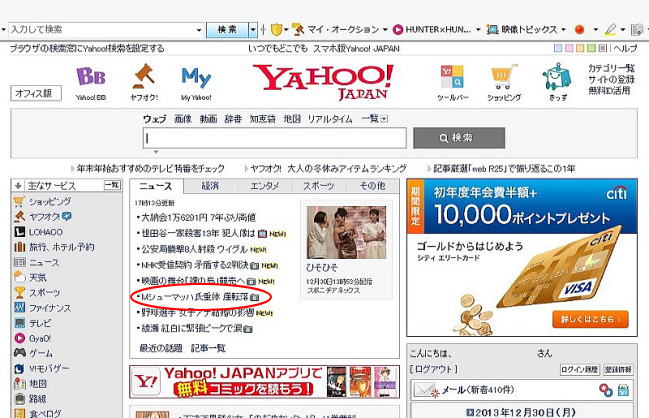The height and width of the screenshot is (418, 649).
Task: Click the shield icon in toolbar
Action: pyautogui.click(x=276, y=30)
